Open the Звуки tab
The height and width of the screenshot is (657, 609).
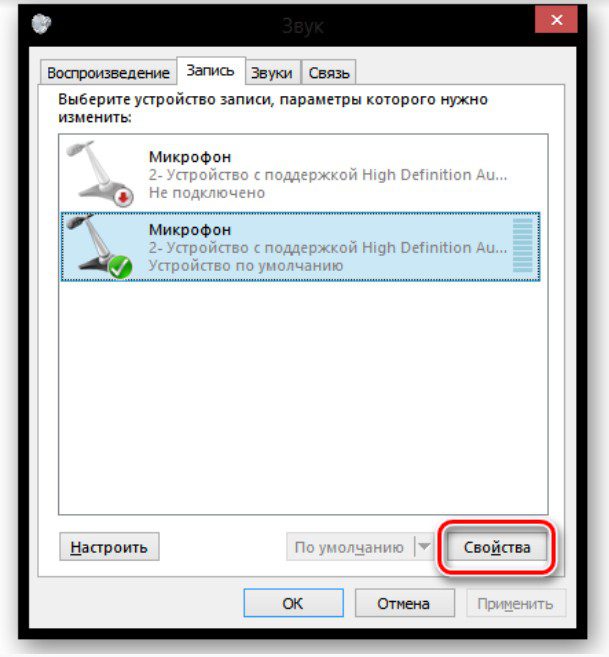pyautogui.click(x=272, y=73)
